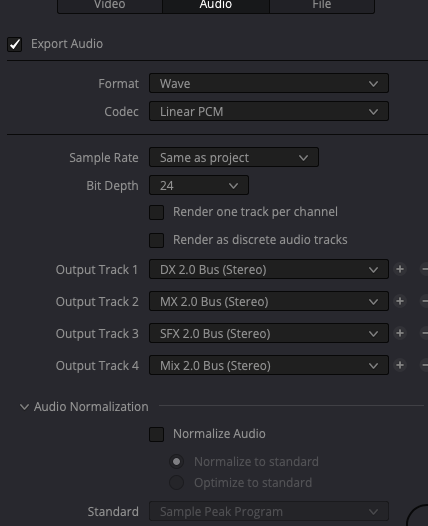Remove Output Track 1 with minus icon
The image size is (428, 526).
click(424, 269)
